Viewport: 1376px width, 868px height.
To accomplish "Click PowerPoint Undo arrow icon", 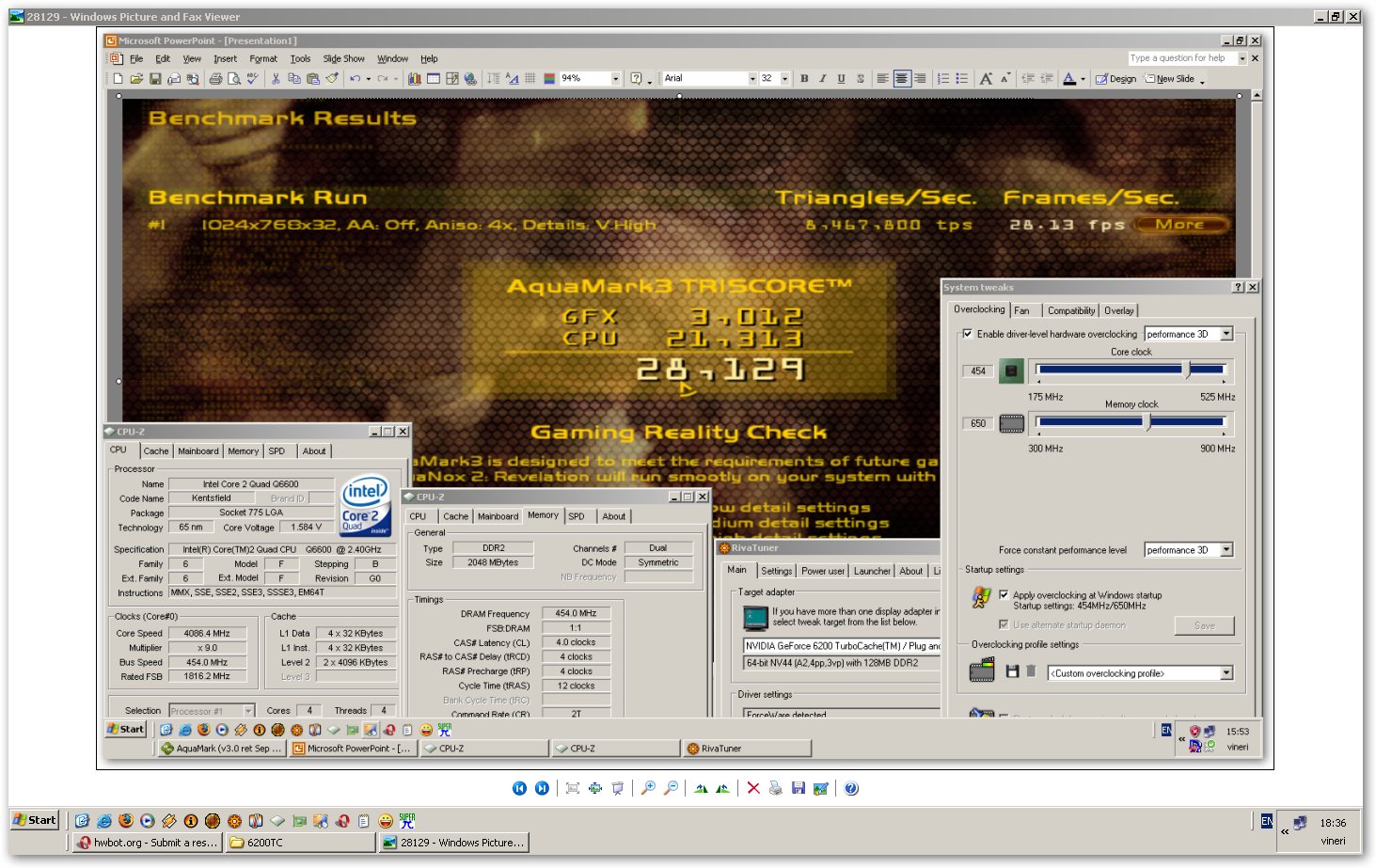I will (x=355, y=79).
